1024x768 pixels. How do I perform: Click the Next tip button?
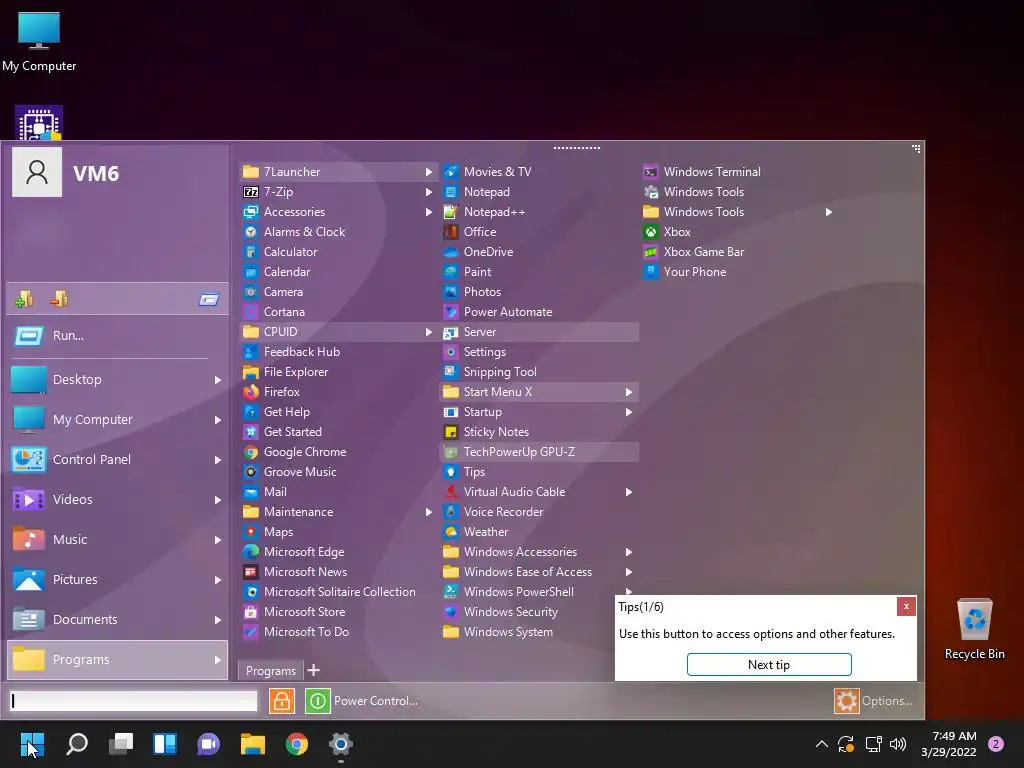[x=769, y=665]
